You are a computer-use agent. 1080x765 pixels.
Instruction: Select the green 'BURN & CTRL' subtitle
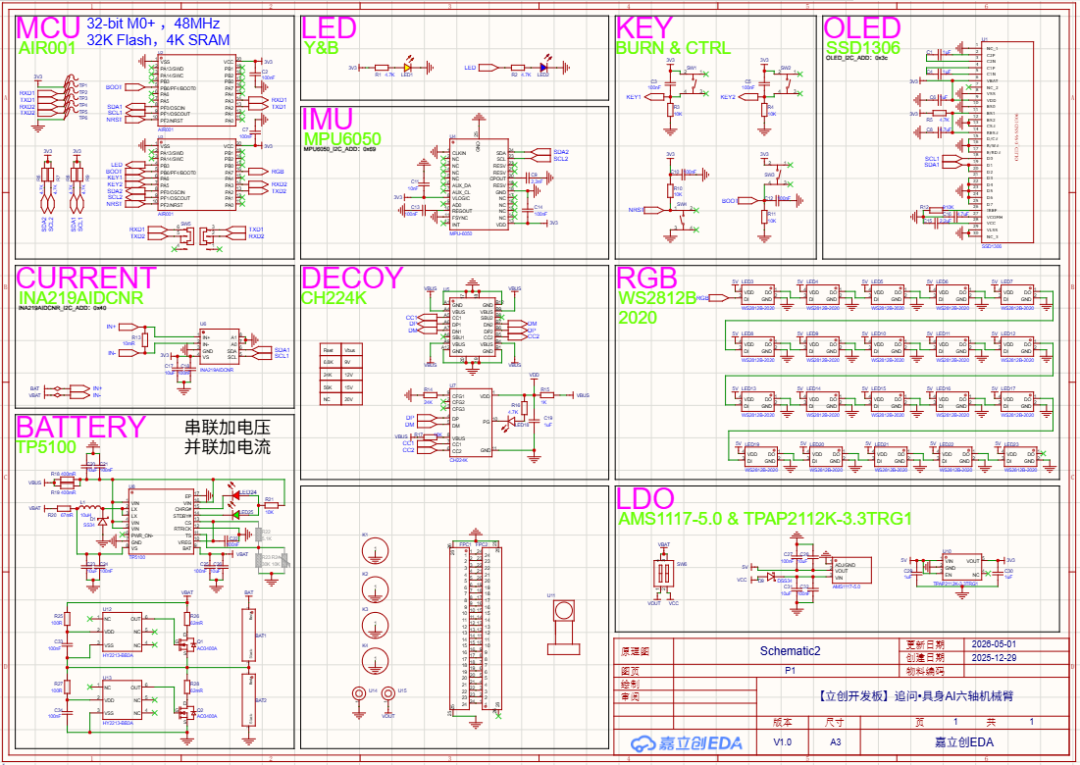pyautogui.click(x=673, y=48)
